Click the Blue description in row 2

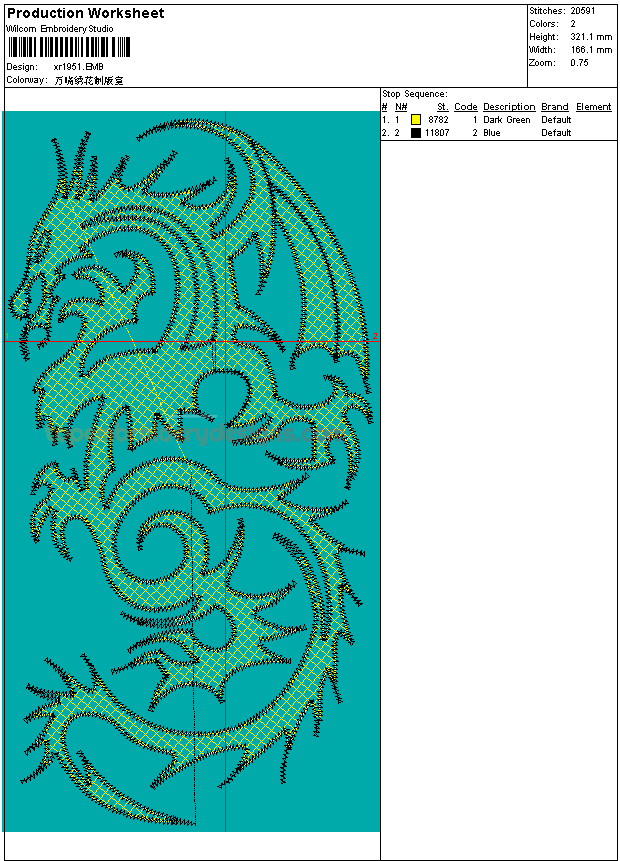492,133
